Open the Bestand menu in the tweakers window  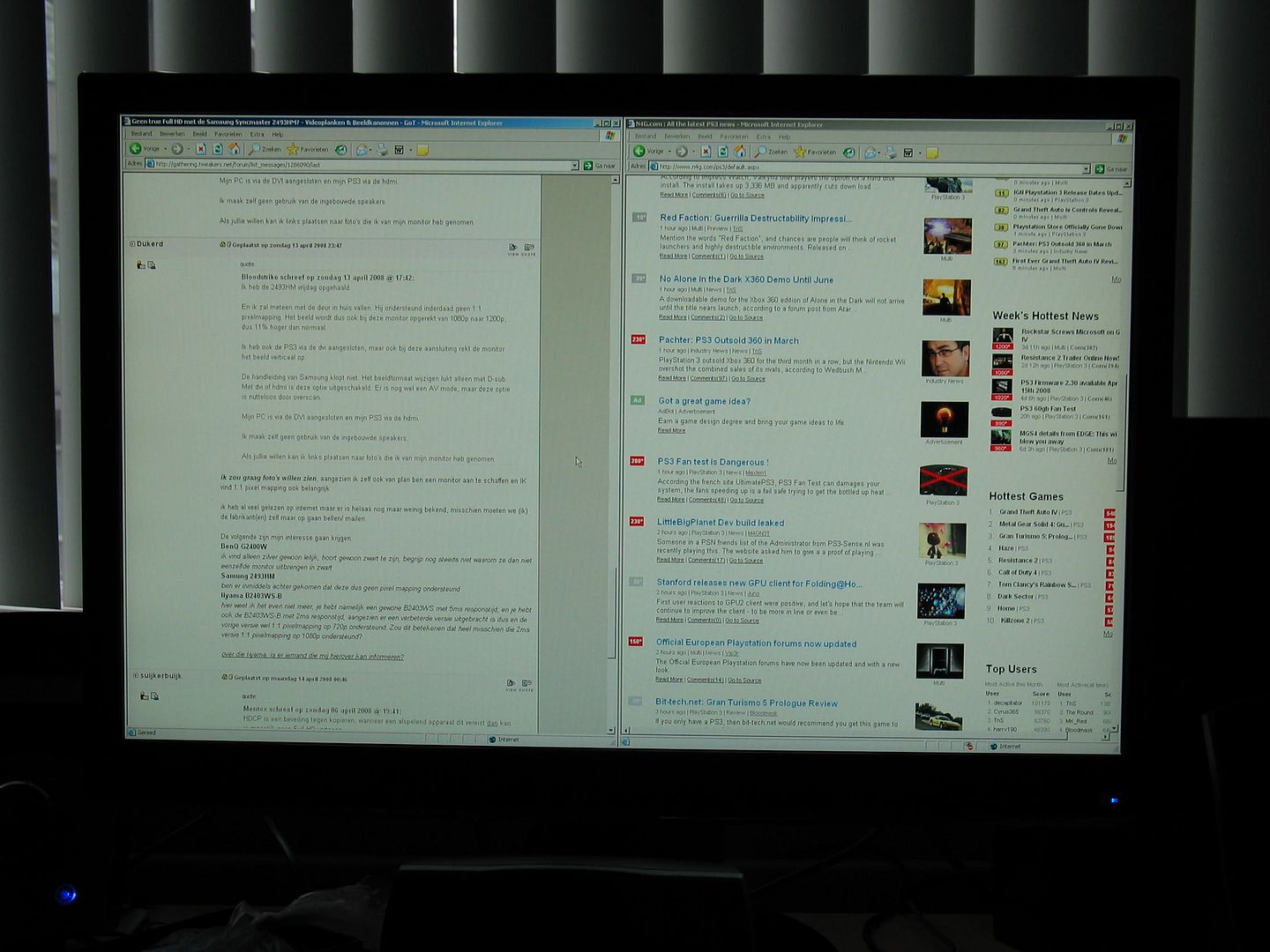(x=142, y=134)
